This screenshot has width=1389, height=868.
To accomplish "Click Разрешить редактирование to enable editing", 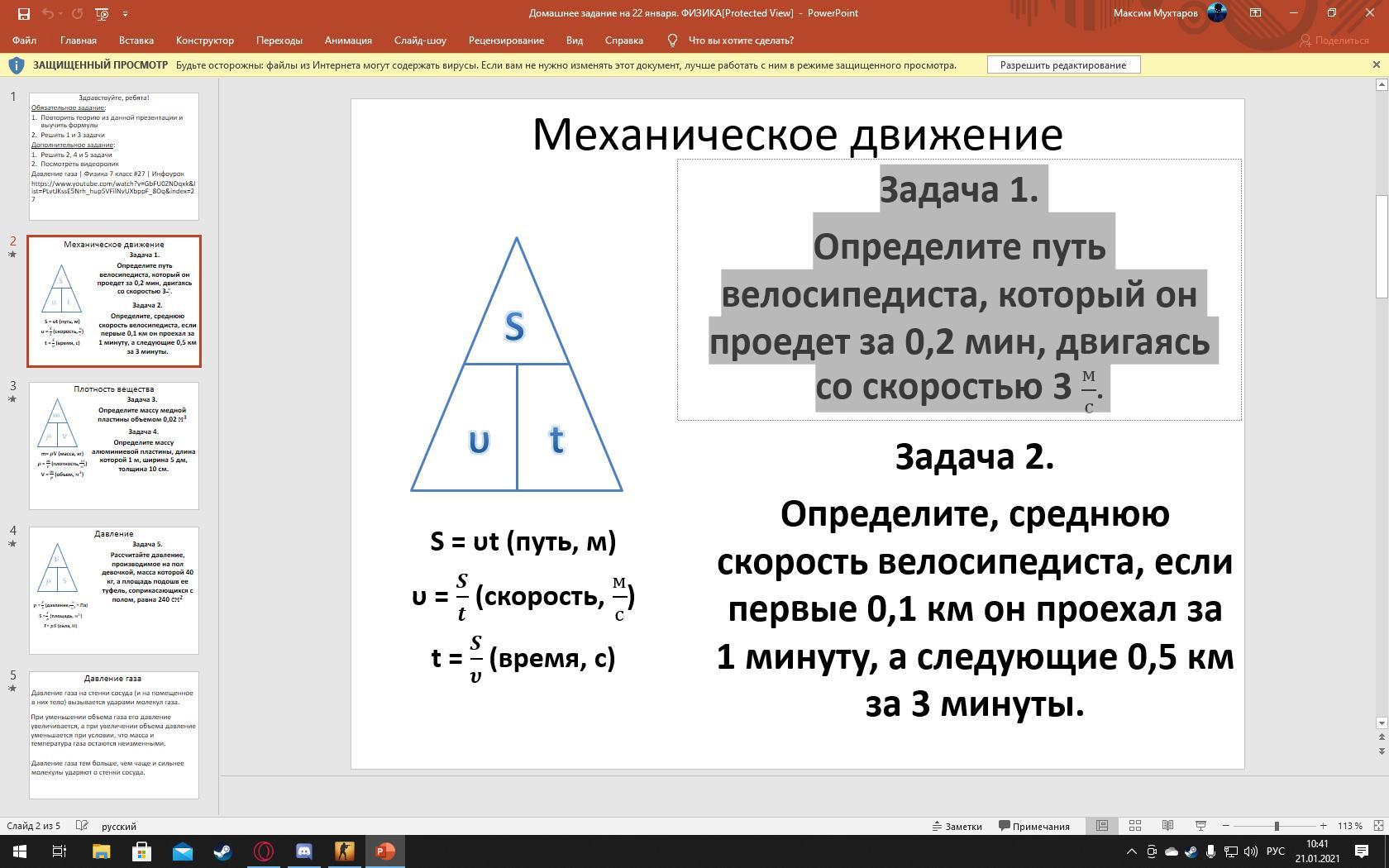I will point(1063,65).
